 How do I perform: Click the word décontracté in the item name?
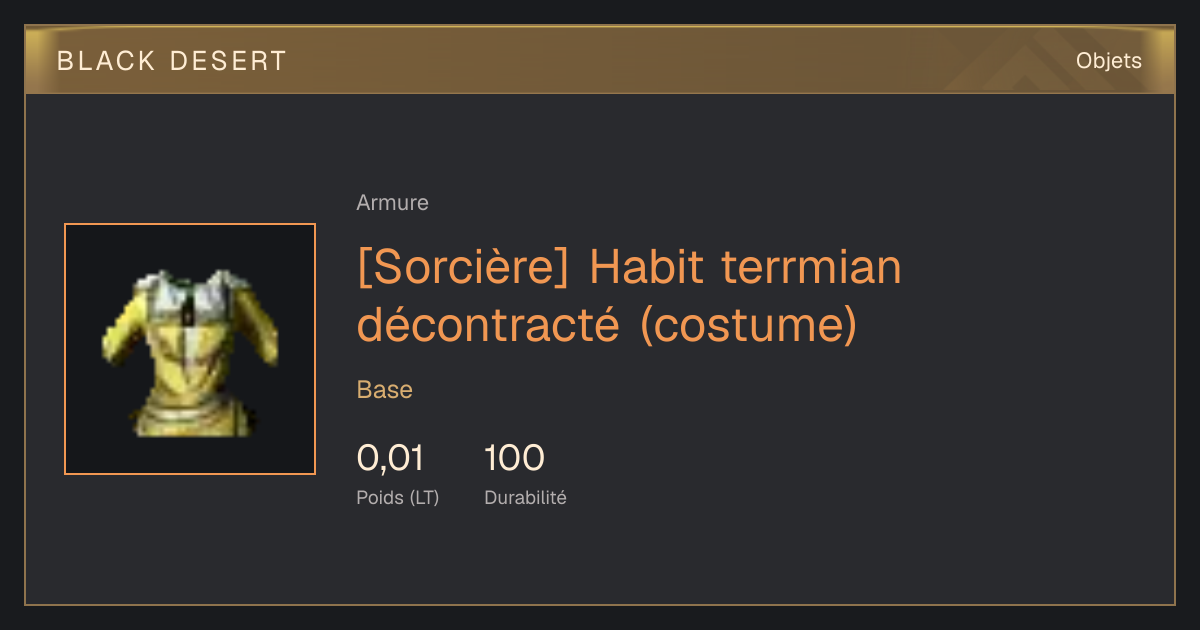coord(488,326)
